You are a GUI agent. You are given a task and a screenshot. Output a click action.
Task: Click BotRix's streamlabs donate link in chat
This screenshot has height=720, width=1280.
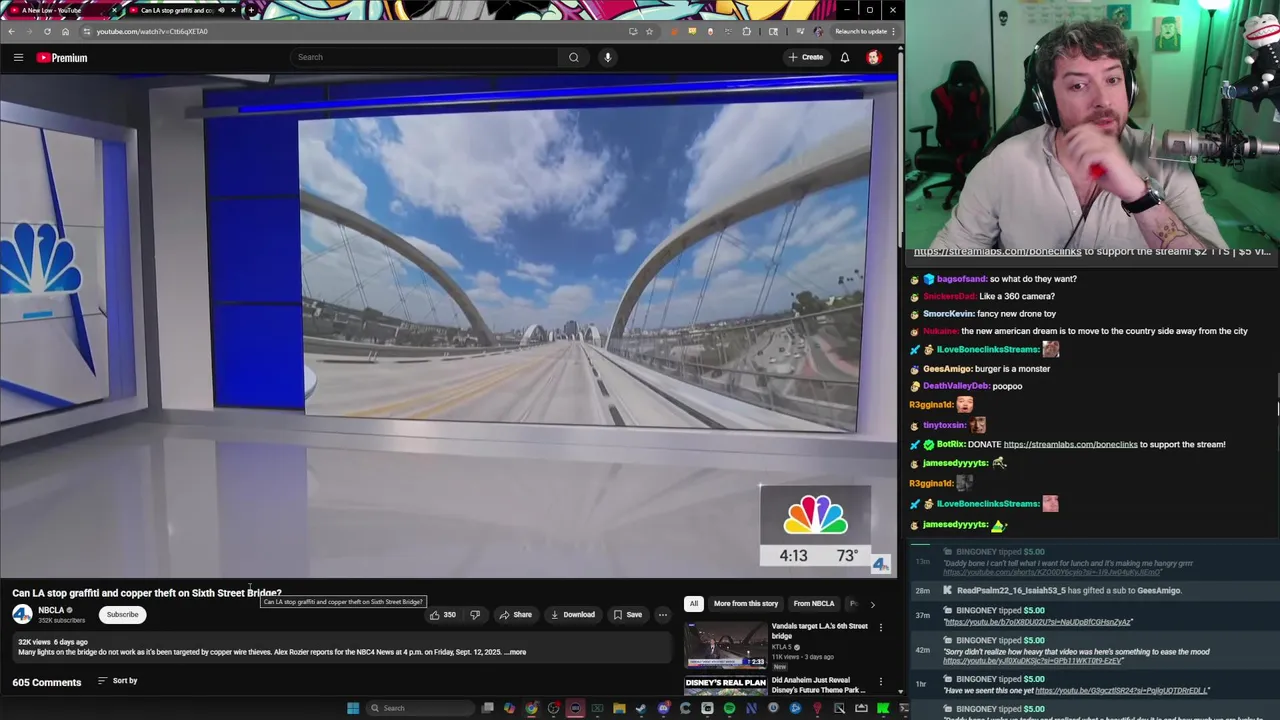[x=1070, y=444]
